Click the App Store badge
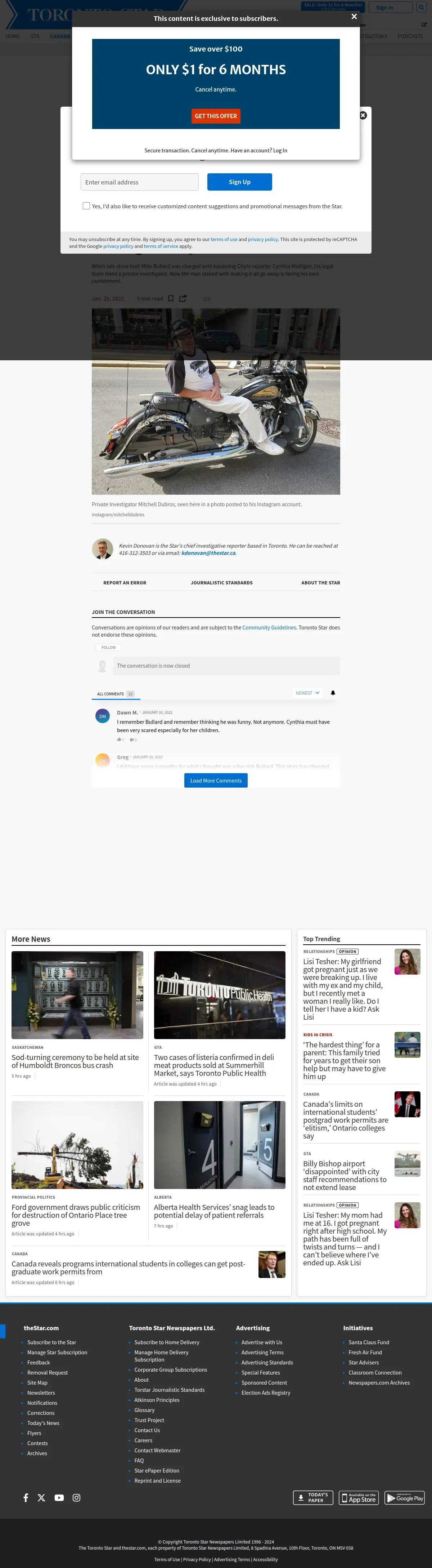 359,1497
